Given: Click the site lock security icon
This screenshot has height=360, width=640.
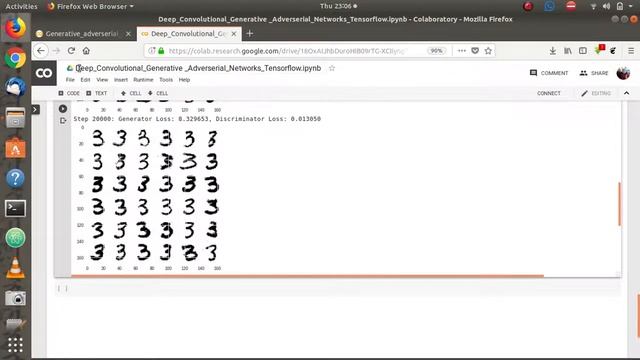Looking at the screenshot, I should tap(161, 51).
